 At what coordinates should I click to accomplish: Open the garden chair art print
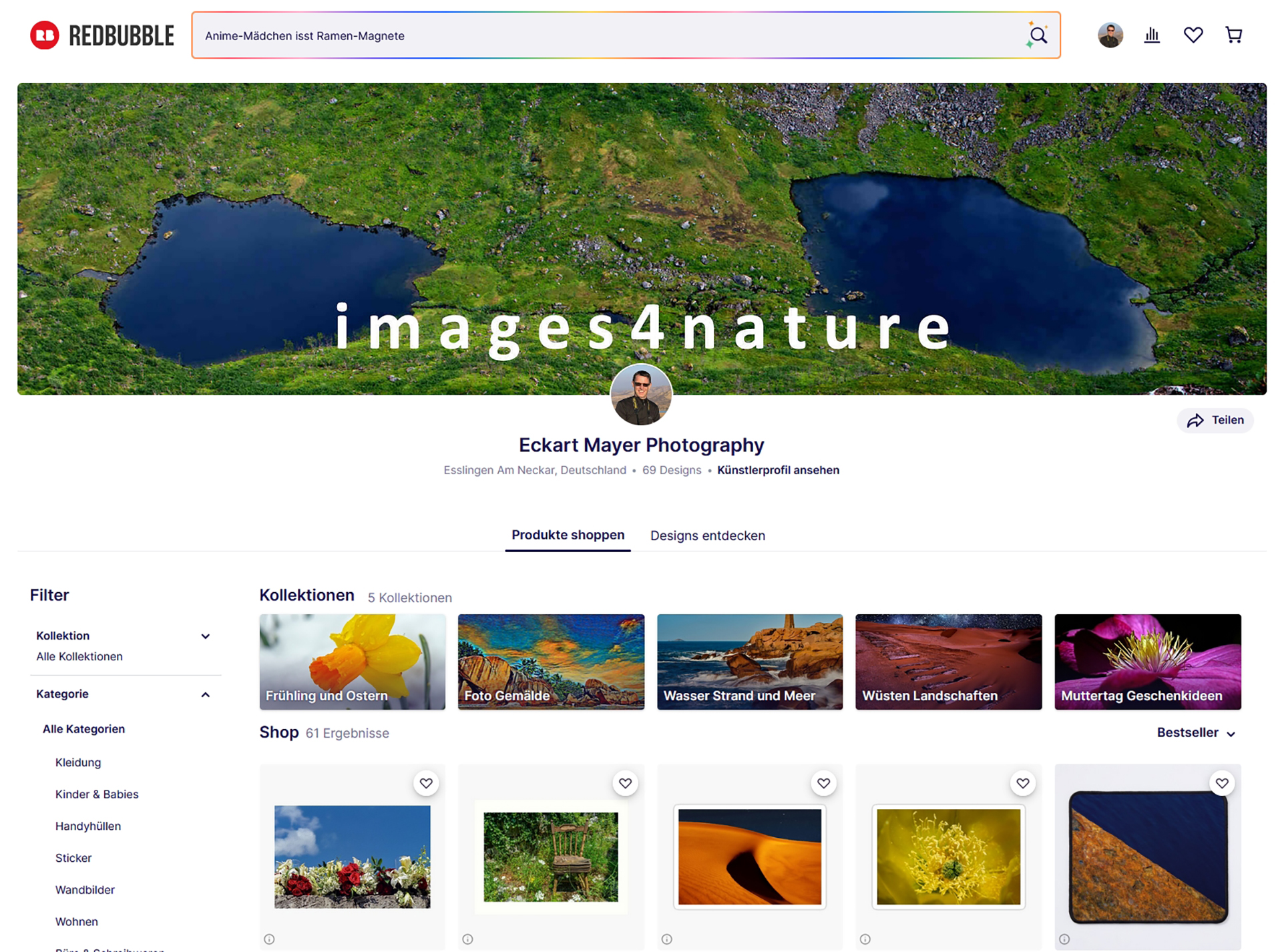pyautogui.click(x=552, y=857)
